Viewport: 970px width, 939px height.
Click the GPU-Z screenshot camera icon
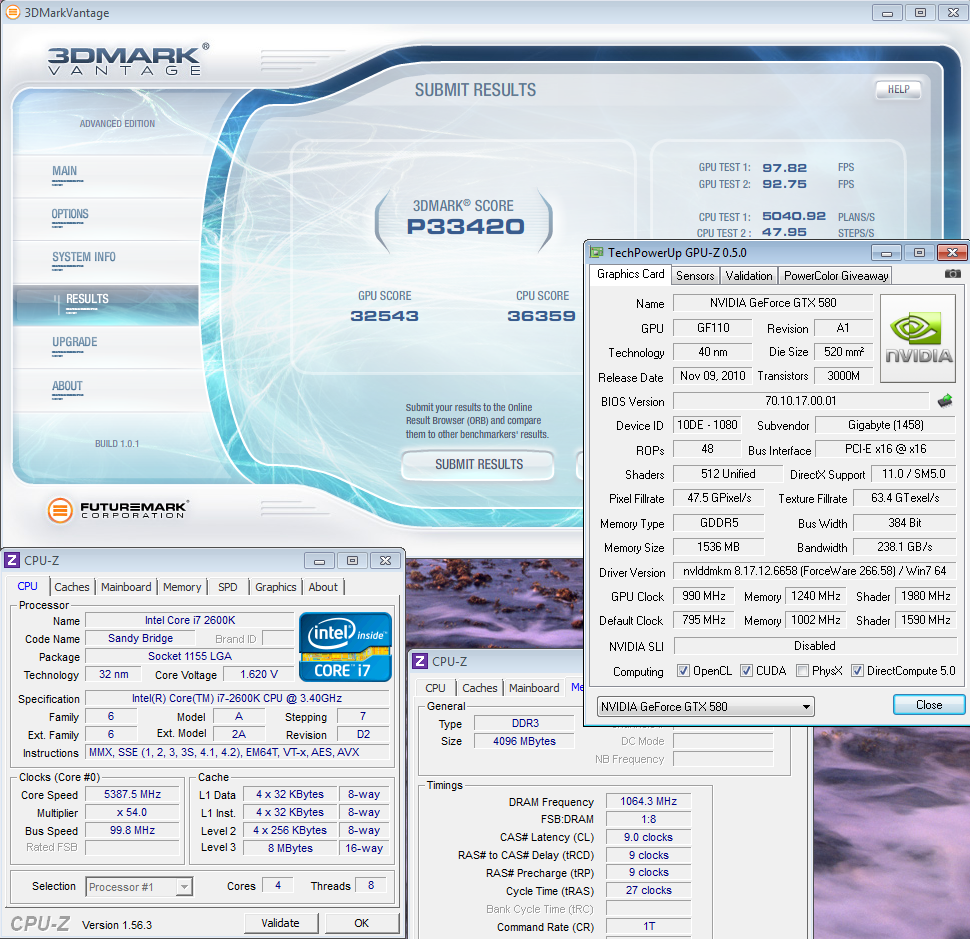pyautogui.click(x=953, y=273)
